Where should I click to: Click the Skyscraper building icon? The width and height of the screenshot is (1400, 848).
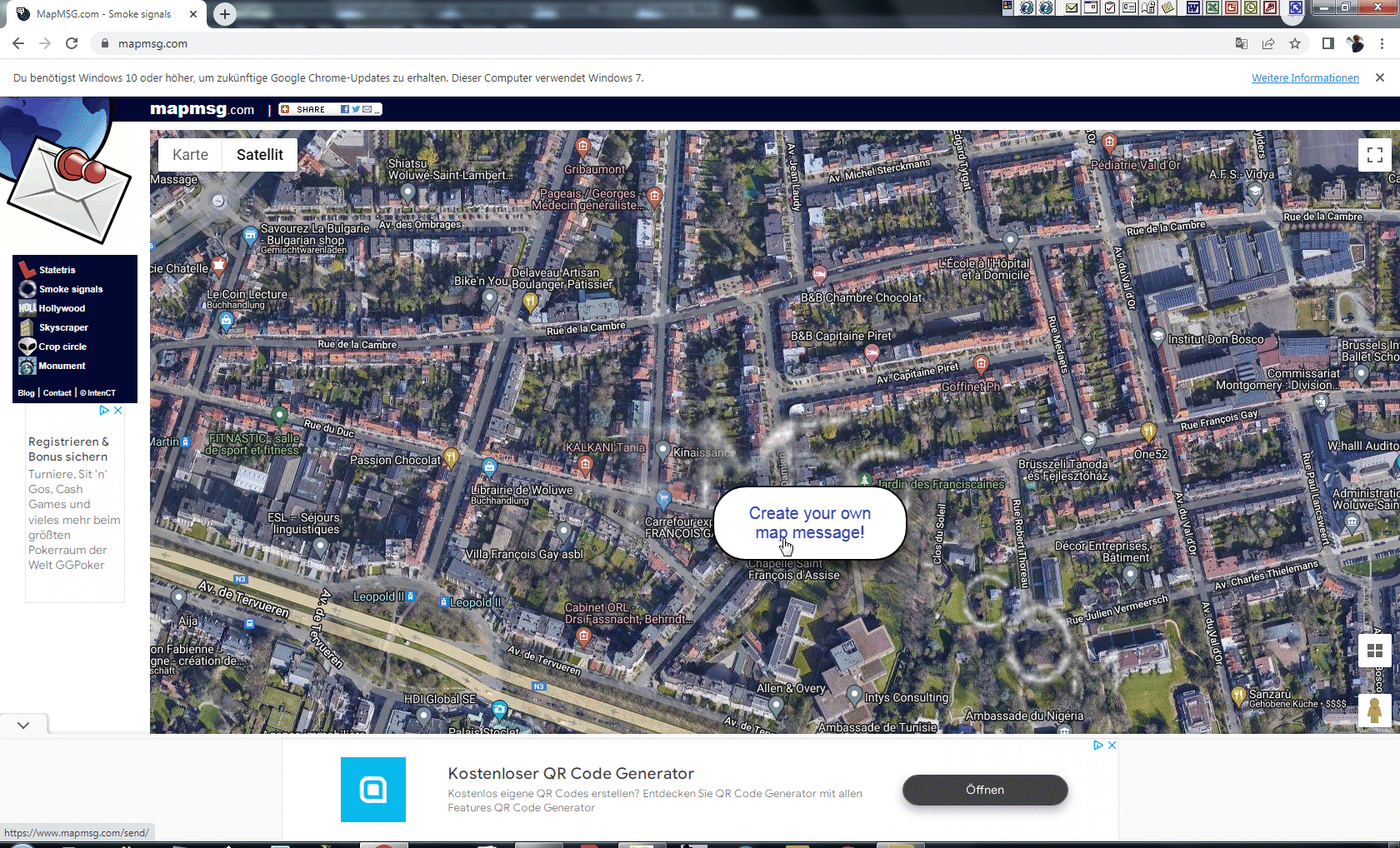click(x=27, y=327)
